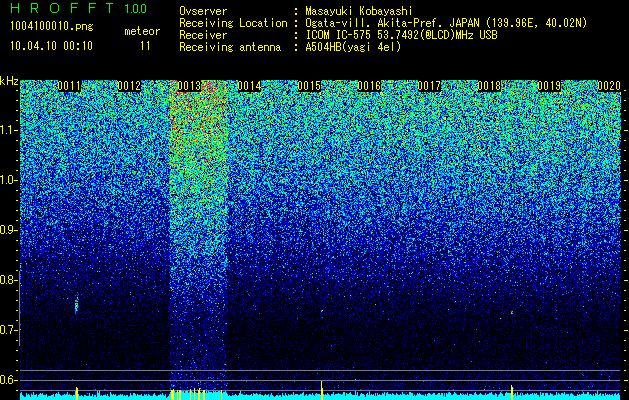
Task: Click the broadband noise burst column at 0013
Action: click(x=199, y=233)
